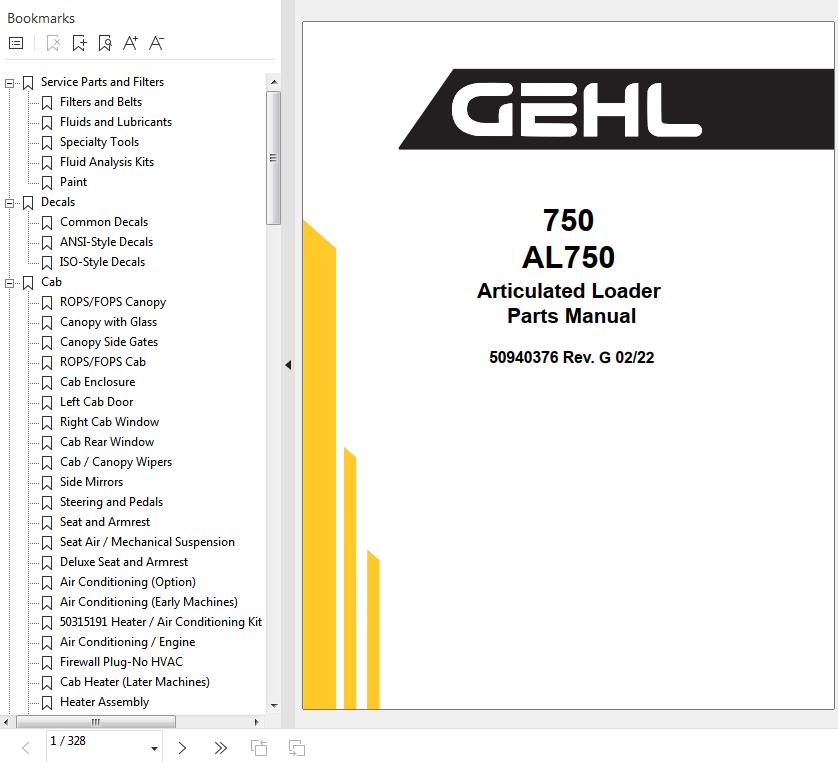Select the Canopy with Glass bookmark

(108, 322)
